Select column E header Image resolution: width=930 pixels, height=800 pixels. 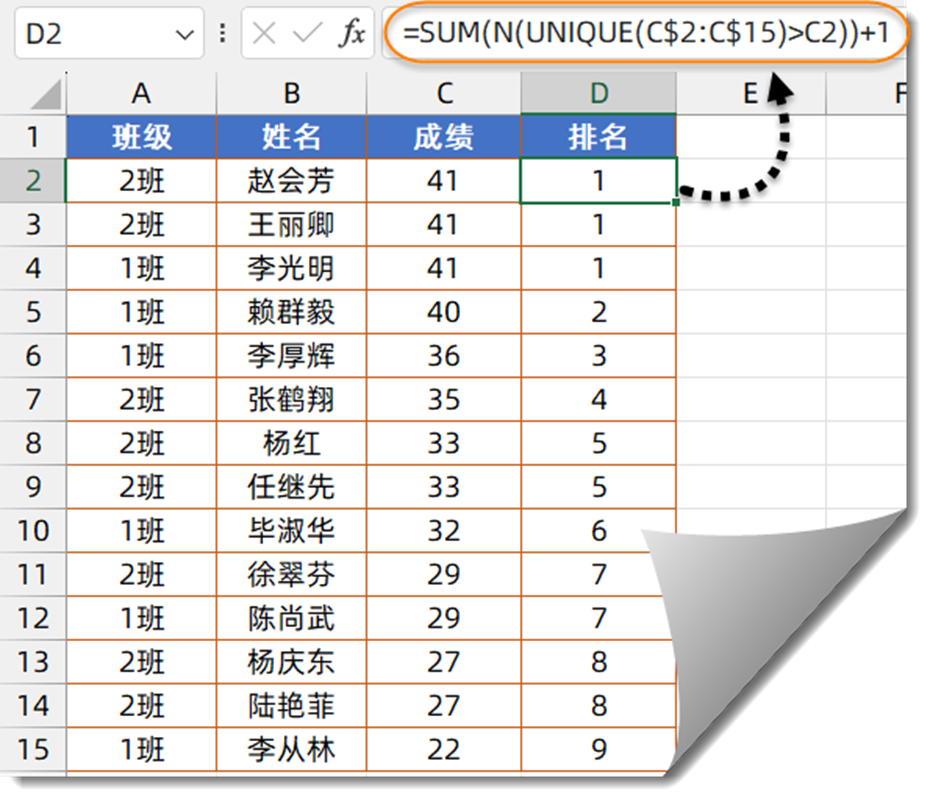pyautogui.click(x=751, y=93)
